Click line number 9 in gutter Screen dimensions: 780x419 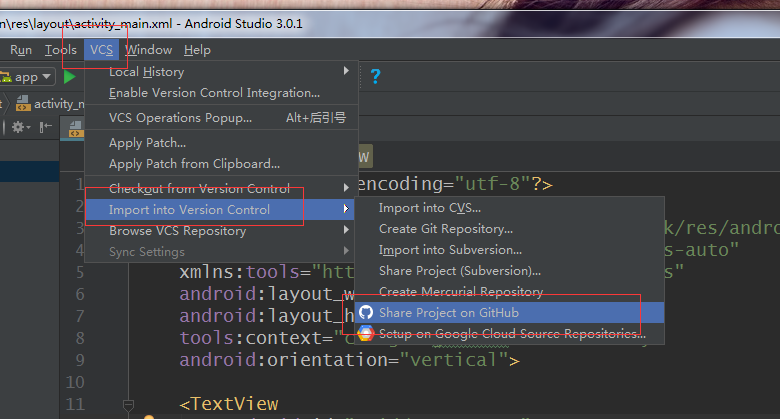pyautogui.click(x=80, y=360)
